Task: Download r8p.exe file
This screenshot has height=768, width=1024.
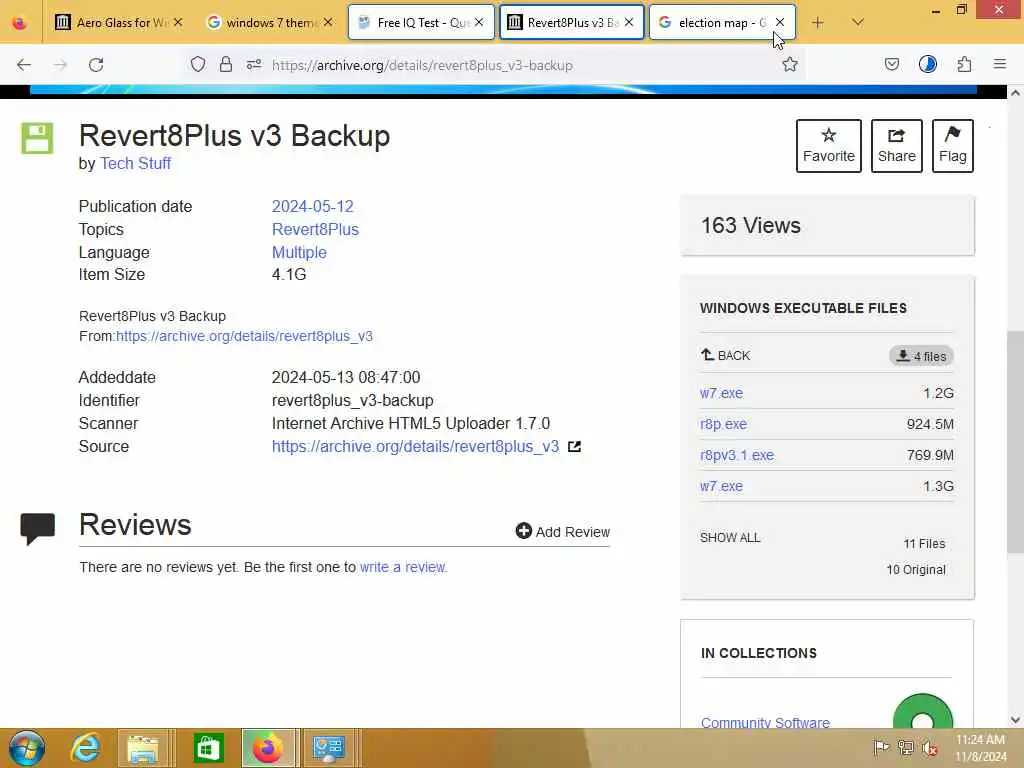Action: coord(723,424)
